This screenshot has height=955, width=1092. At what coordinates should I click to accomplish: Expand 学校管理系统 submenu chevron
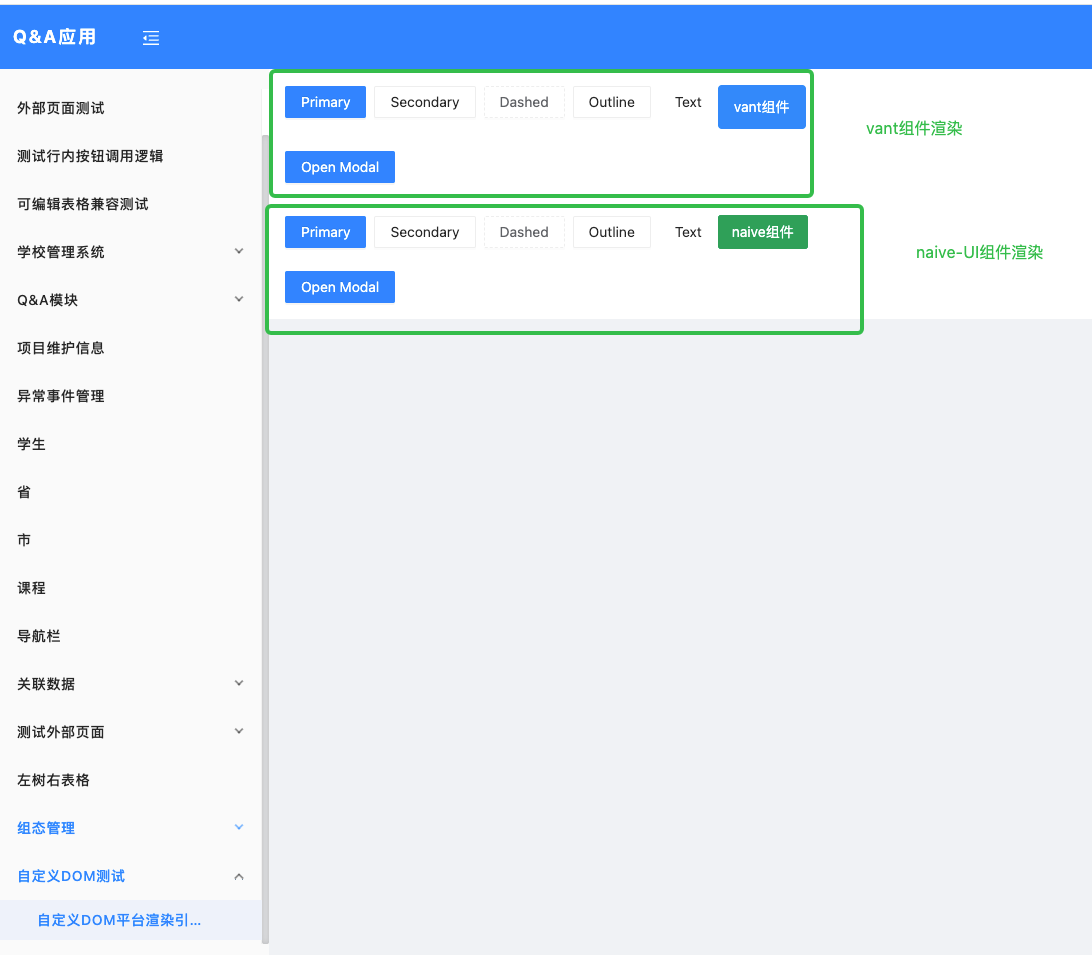(239, 251)
